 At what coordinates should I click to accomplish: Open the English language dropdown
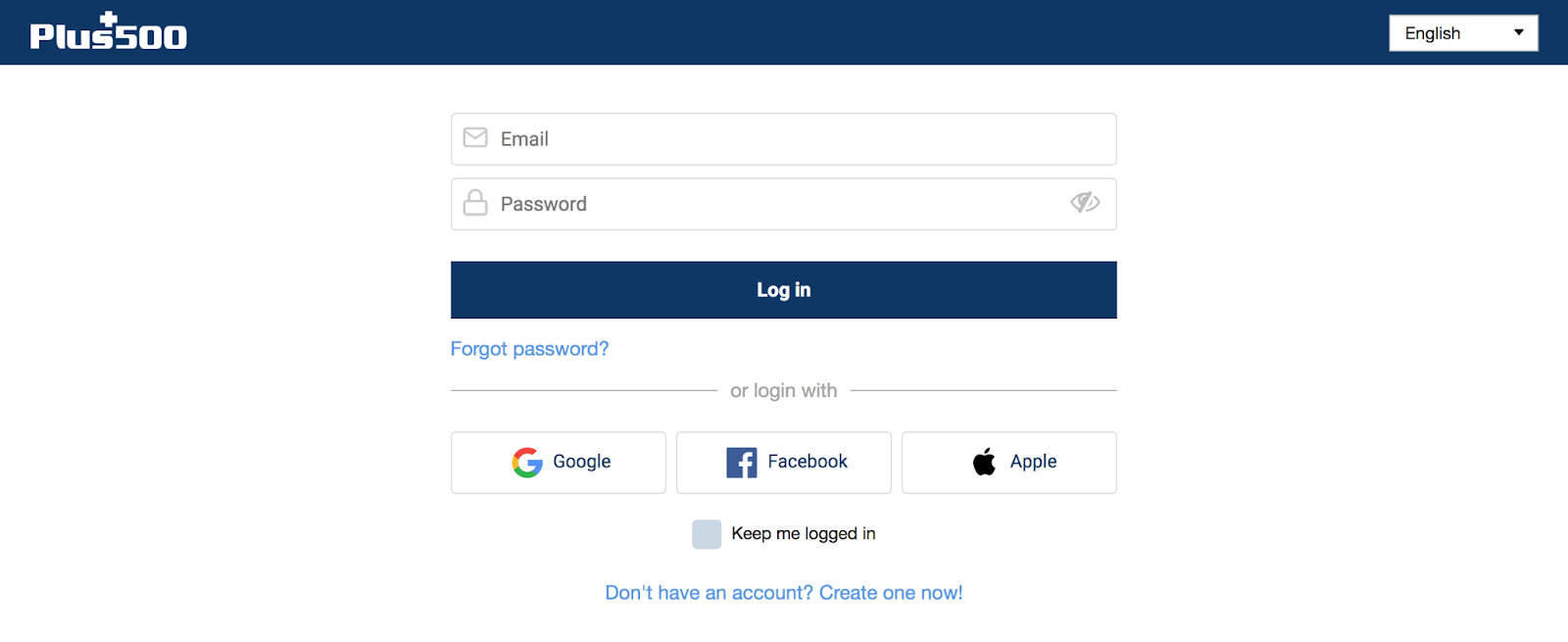click(x=1463, y=32)
